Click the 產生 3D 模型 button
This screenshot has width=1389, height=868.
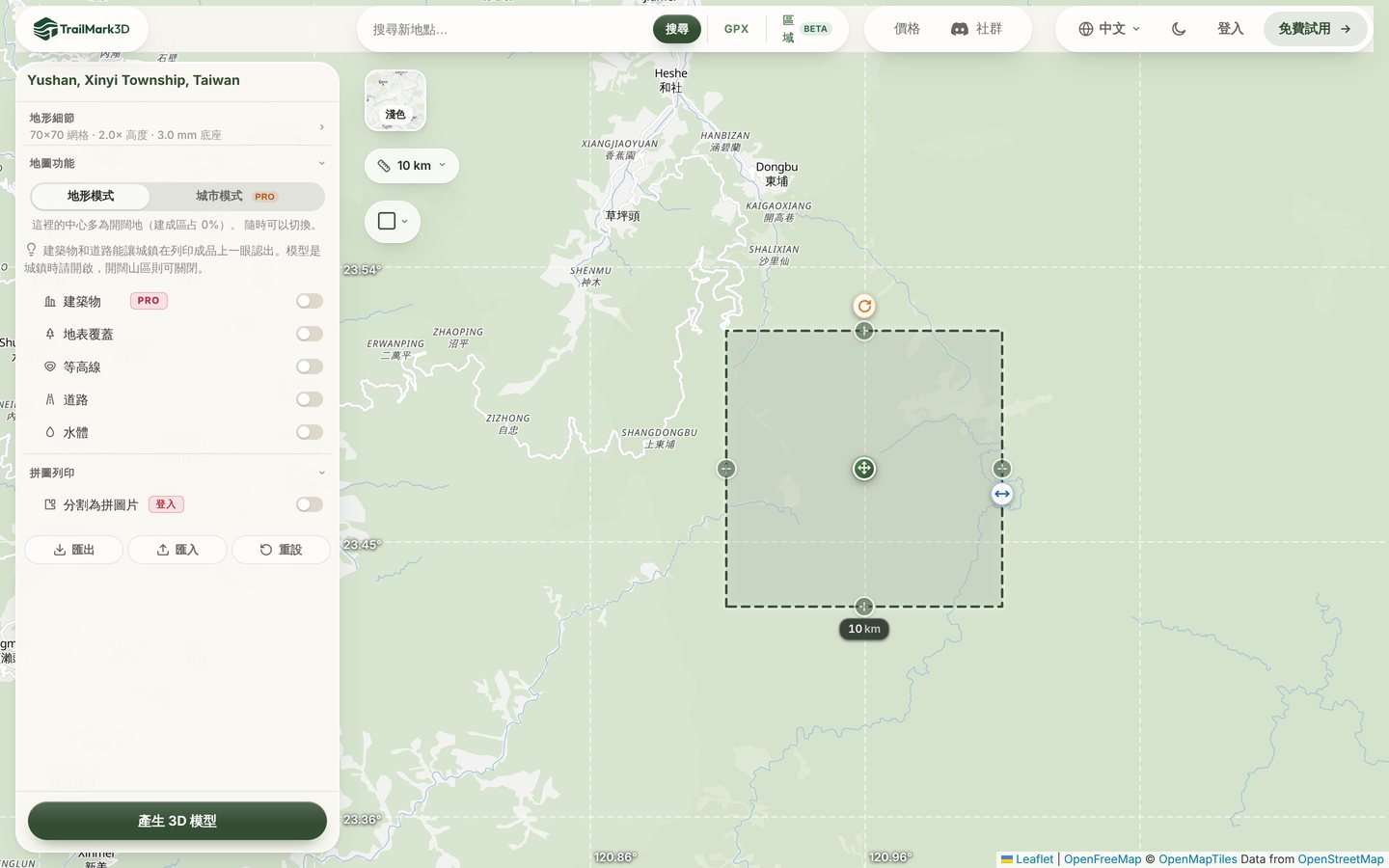pos(177,821)
